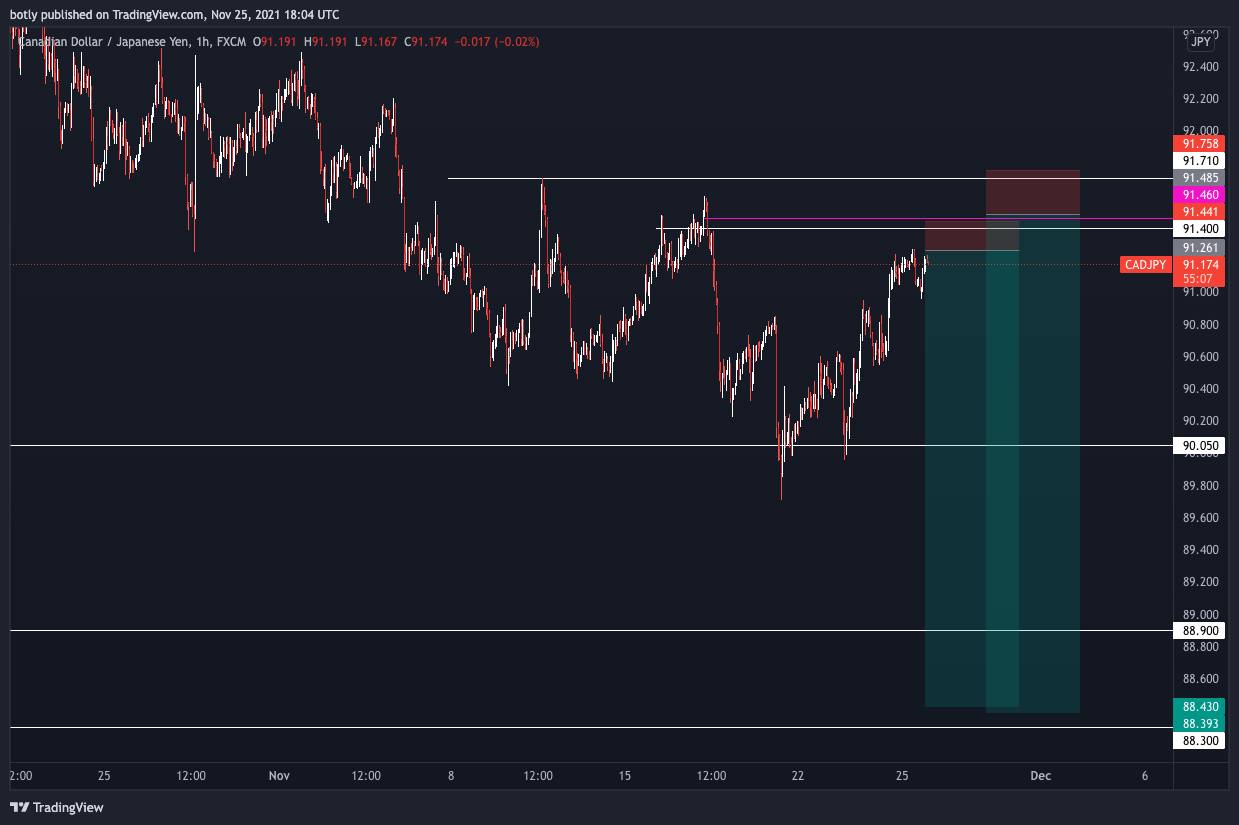Click the 8 date on time axis
1239x825 pixels.
(x=451, y=775)
